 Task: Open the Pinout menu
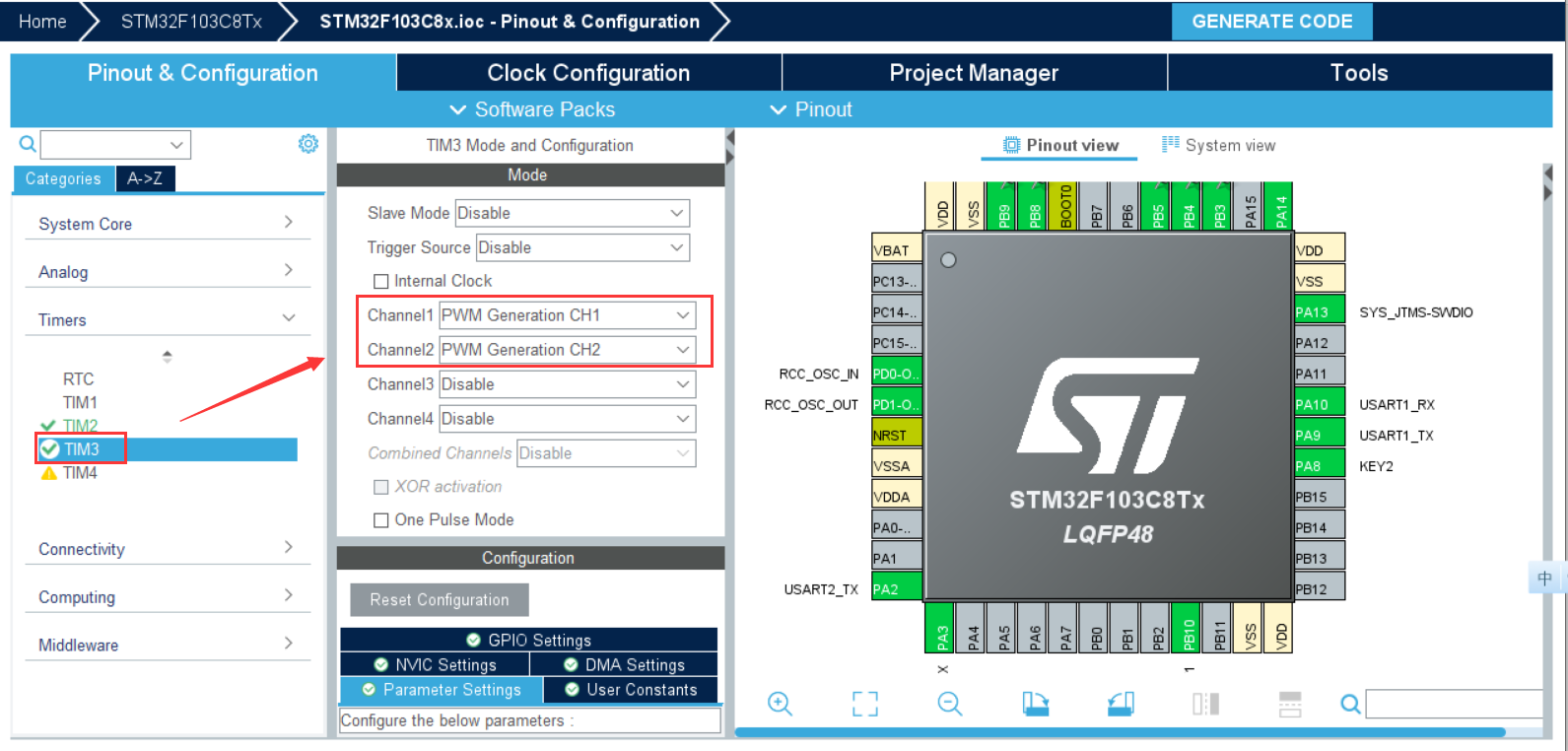(811, 109)
